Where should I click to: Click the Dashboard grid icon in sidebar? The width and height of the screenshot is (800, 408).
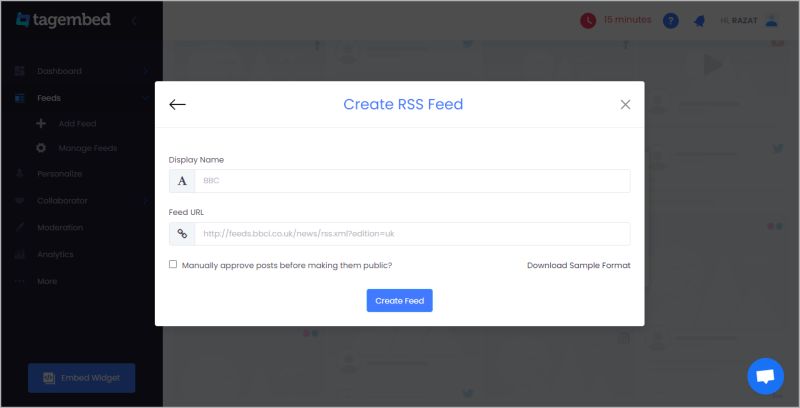coord(19,71)
